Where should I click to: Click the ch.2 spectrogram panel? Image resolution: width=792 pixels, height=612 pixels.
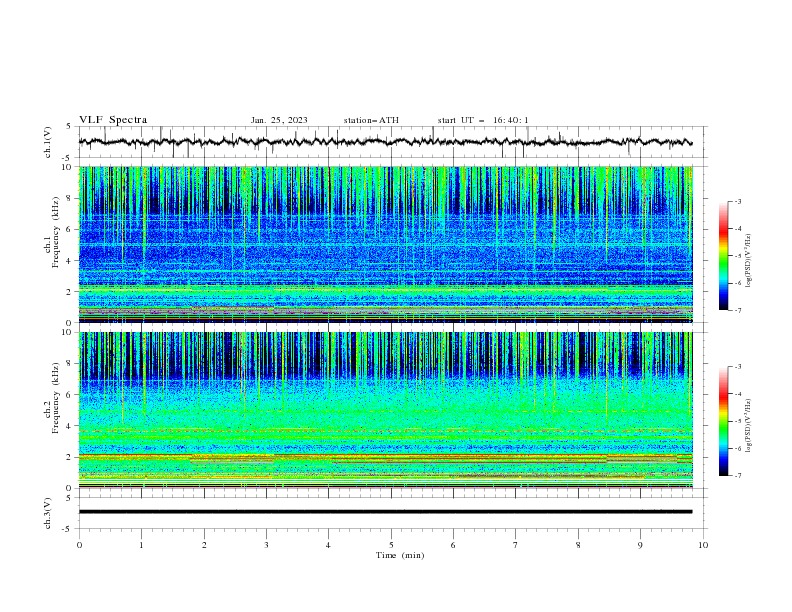386,410
